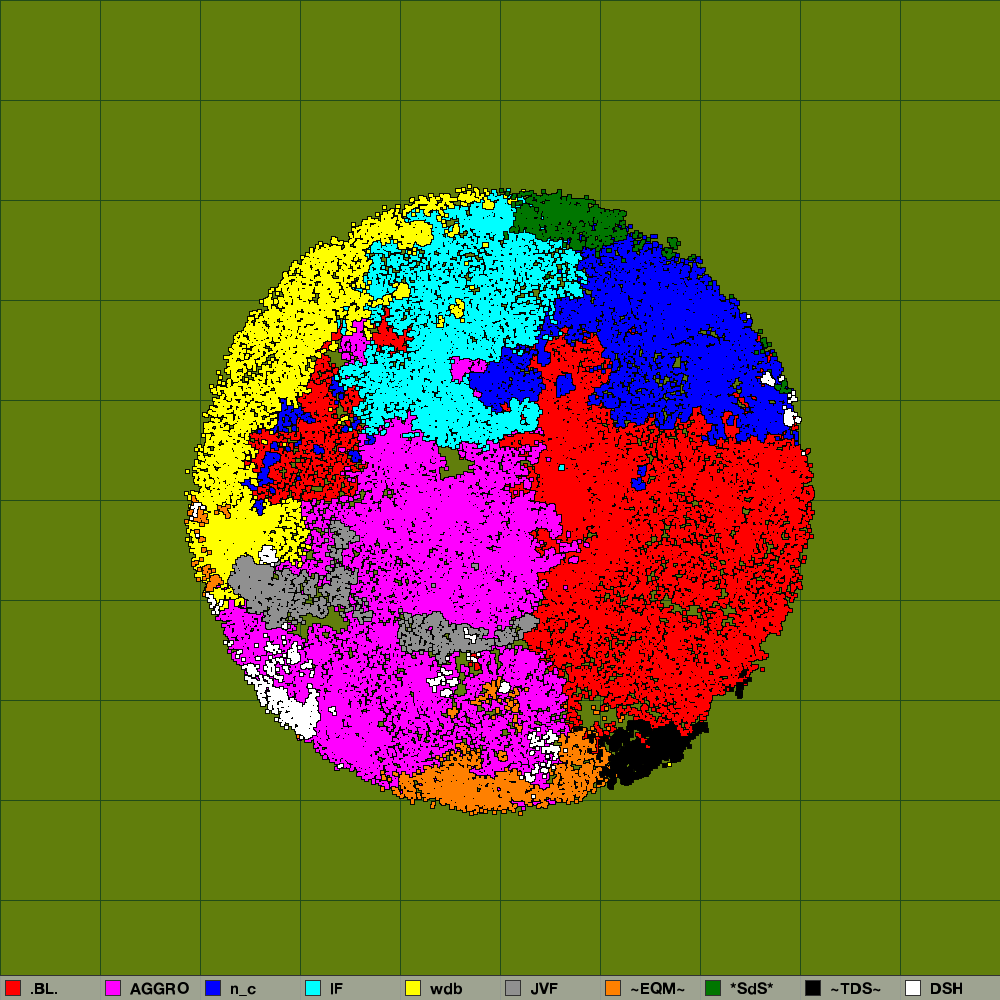Image resolution: width=1000 pixels, height=1000 pixels.
Task: Click the magenta AGGRO legend swatch
Action: point(113,988)
